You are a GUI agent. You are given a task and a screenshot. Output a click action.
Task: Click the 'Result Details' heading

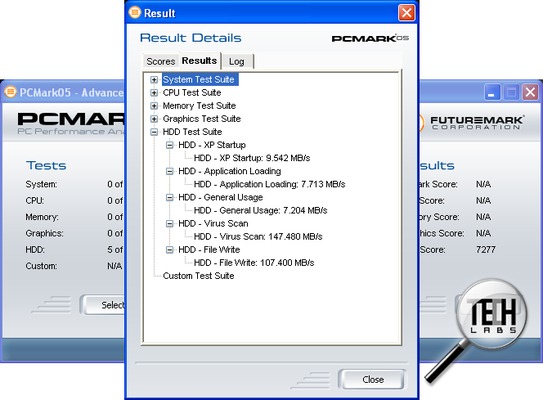(x=190, y=38)
